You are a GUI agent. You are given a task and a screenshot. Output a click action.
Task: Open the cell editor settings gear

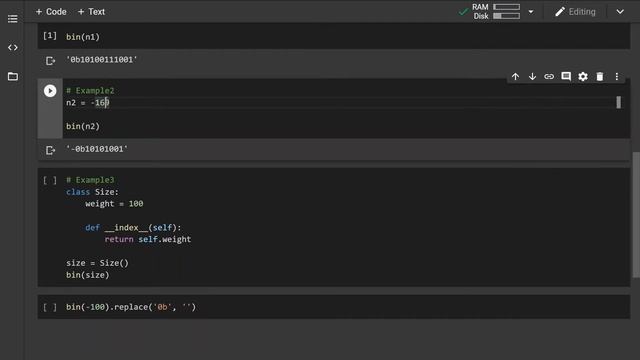(583, 76)
